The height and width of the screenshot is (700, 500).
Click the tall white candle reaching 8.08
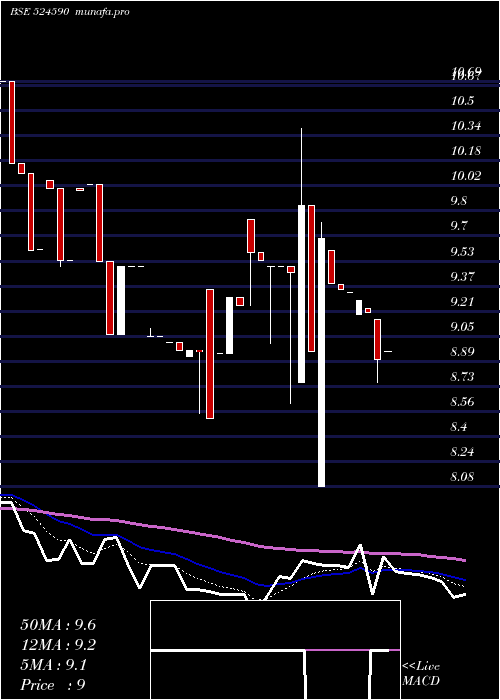pyautogui.click(x=321, y=362)
